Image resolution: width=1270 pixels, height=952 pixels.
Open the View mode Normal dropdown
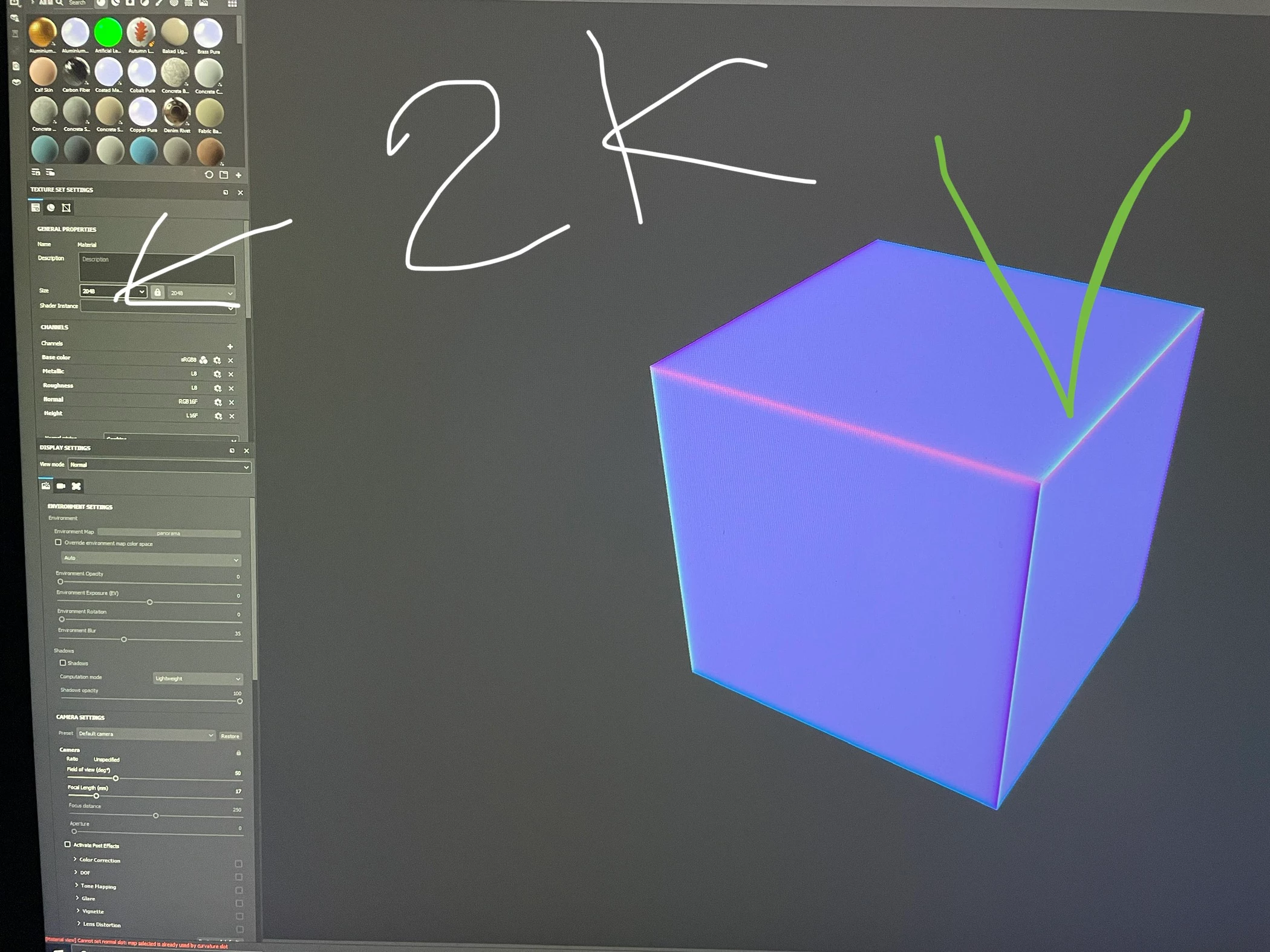point(159,466)
